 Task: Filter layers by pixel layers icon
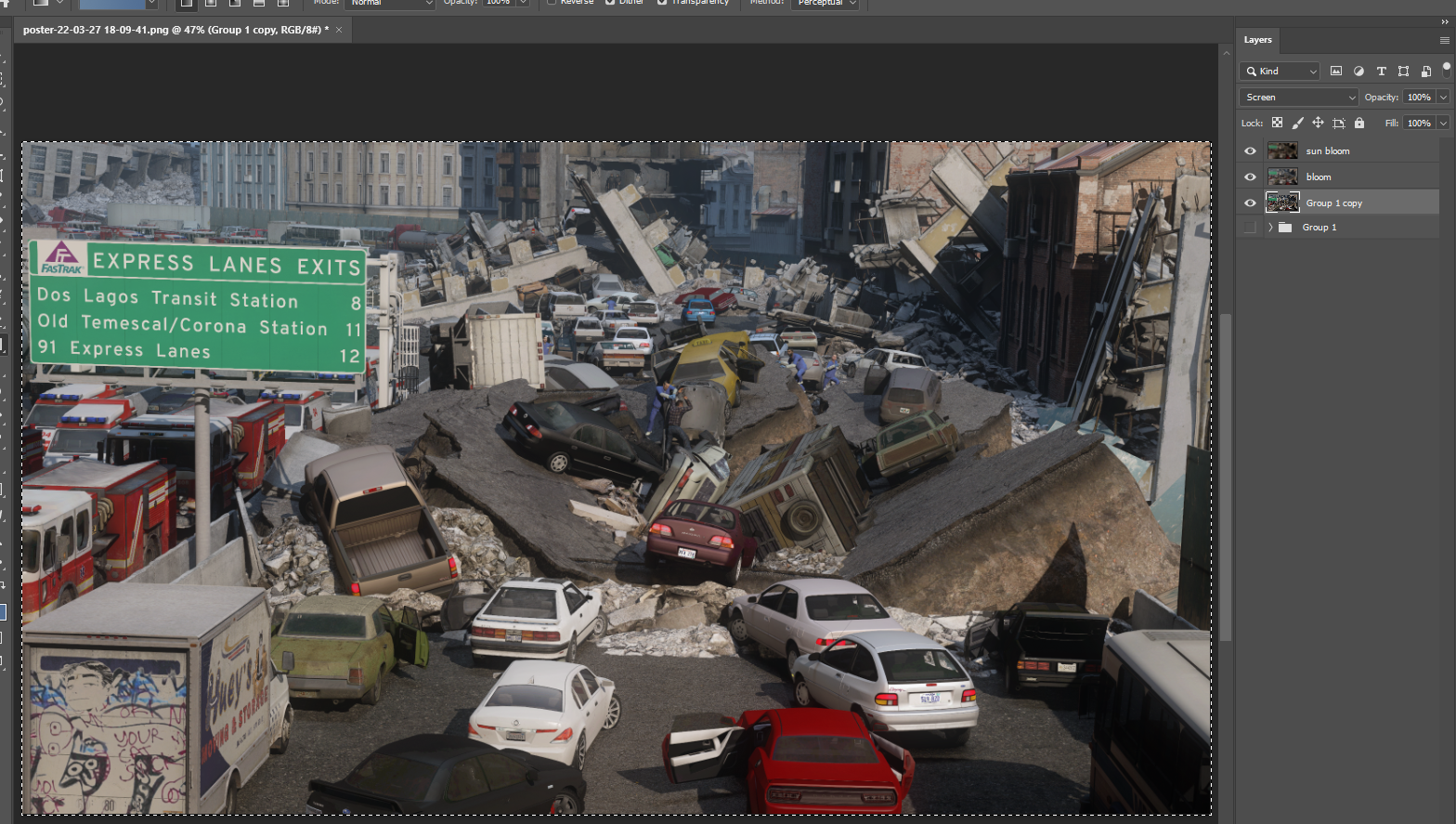coord(1336,71)
